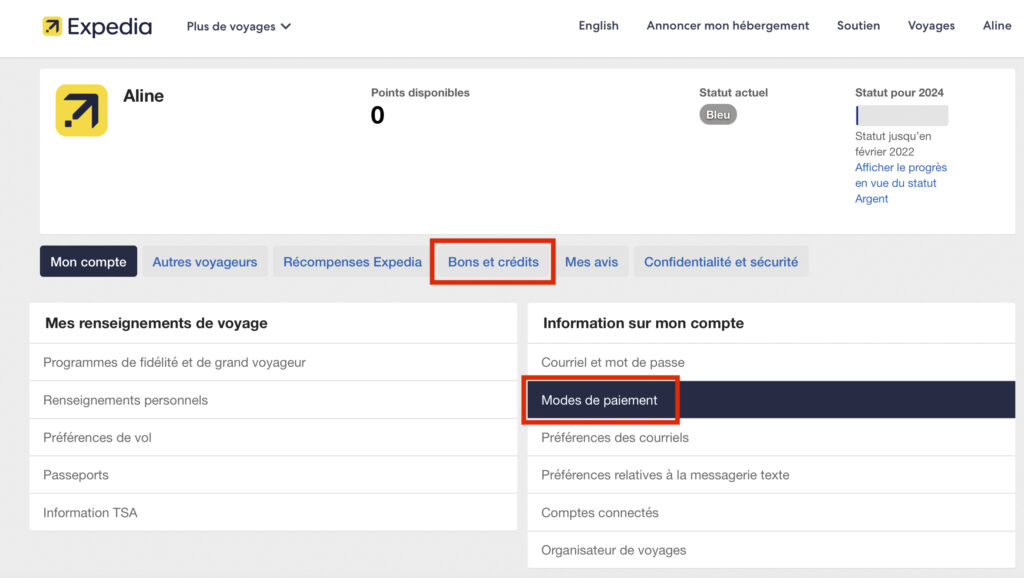Screen dimensions: 1024x578
Task: Open the Confidentialité et sécurité tab
Action: (x=720, y=262)
